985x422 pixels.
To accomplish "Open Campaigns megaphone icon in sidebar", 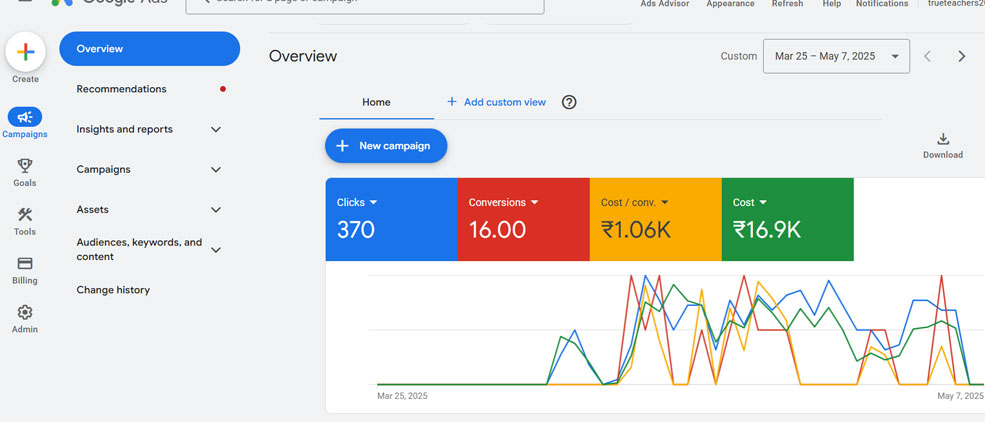I will point(25,117).
